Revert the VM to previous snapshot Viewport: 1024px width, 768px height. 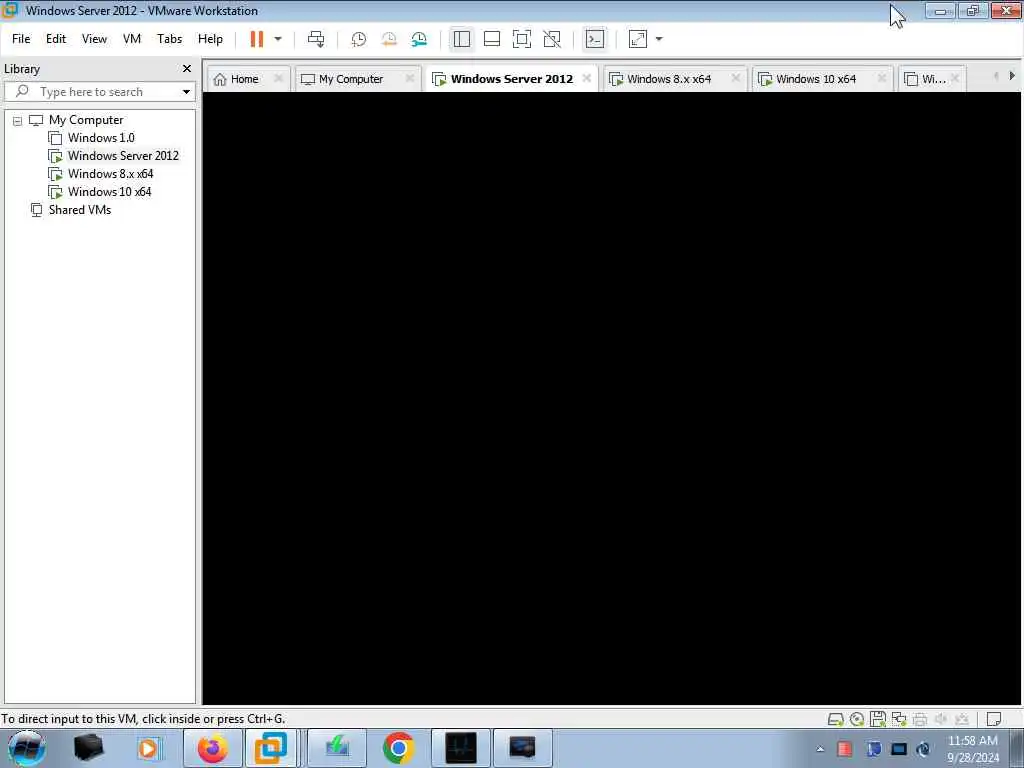[x=389, y=39]
